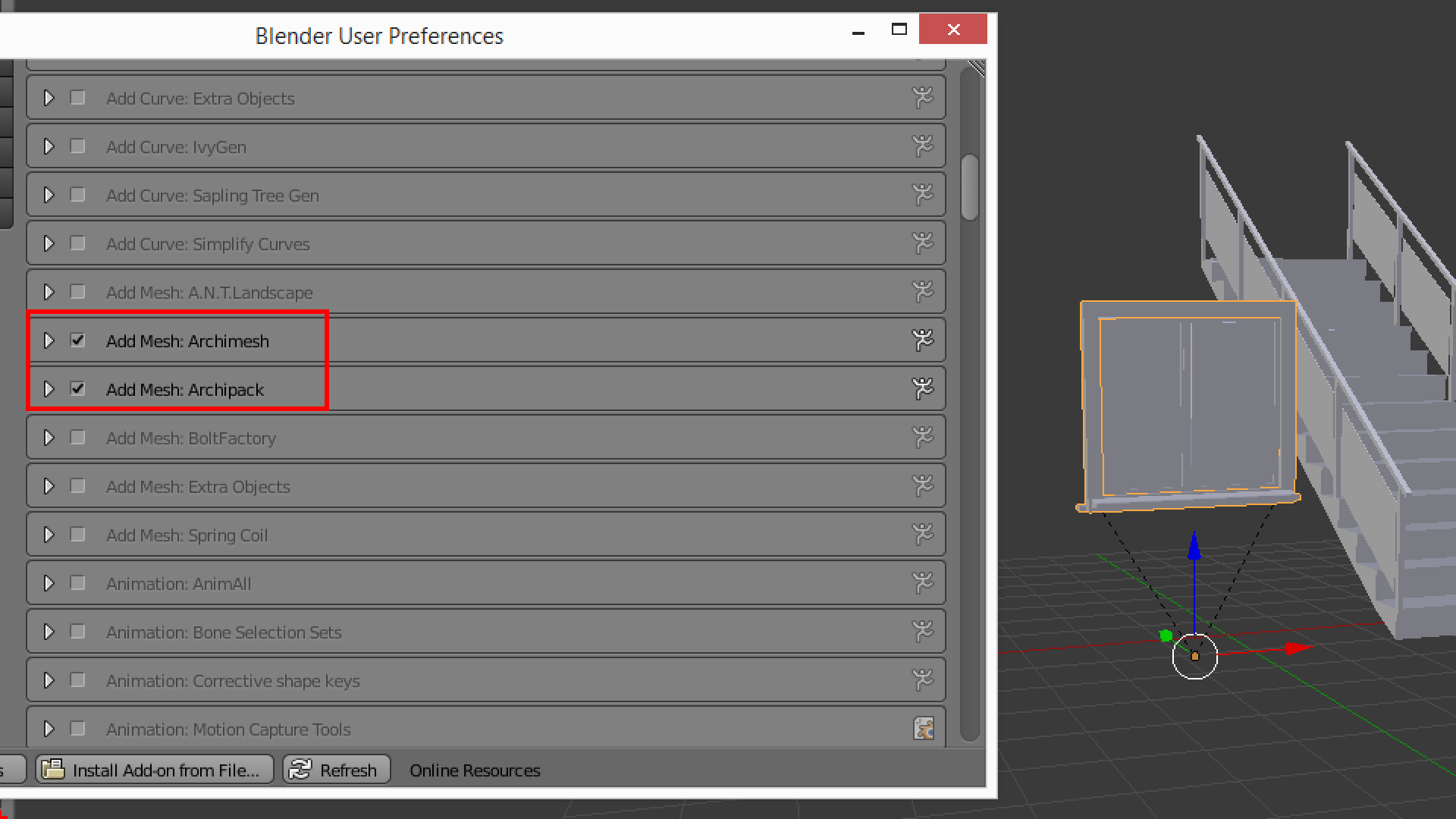Screen dimensions: 1456x819
Task: Expand Animation: Bone Selection Sets details
Action: pyautogui.click(x=49, y=632)
